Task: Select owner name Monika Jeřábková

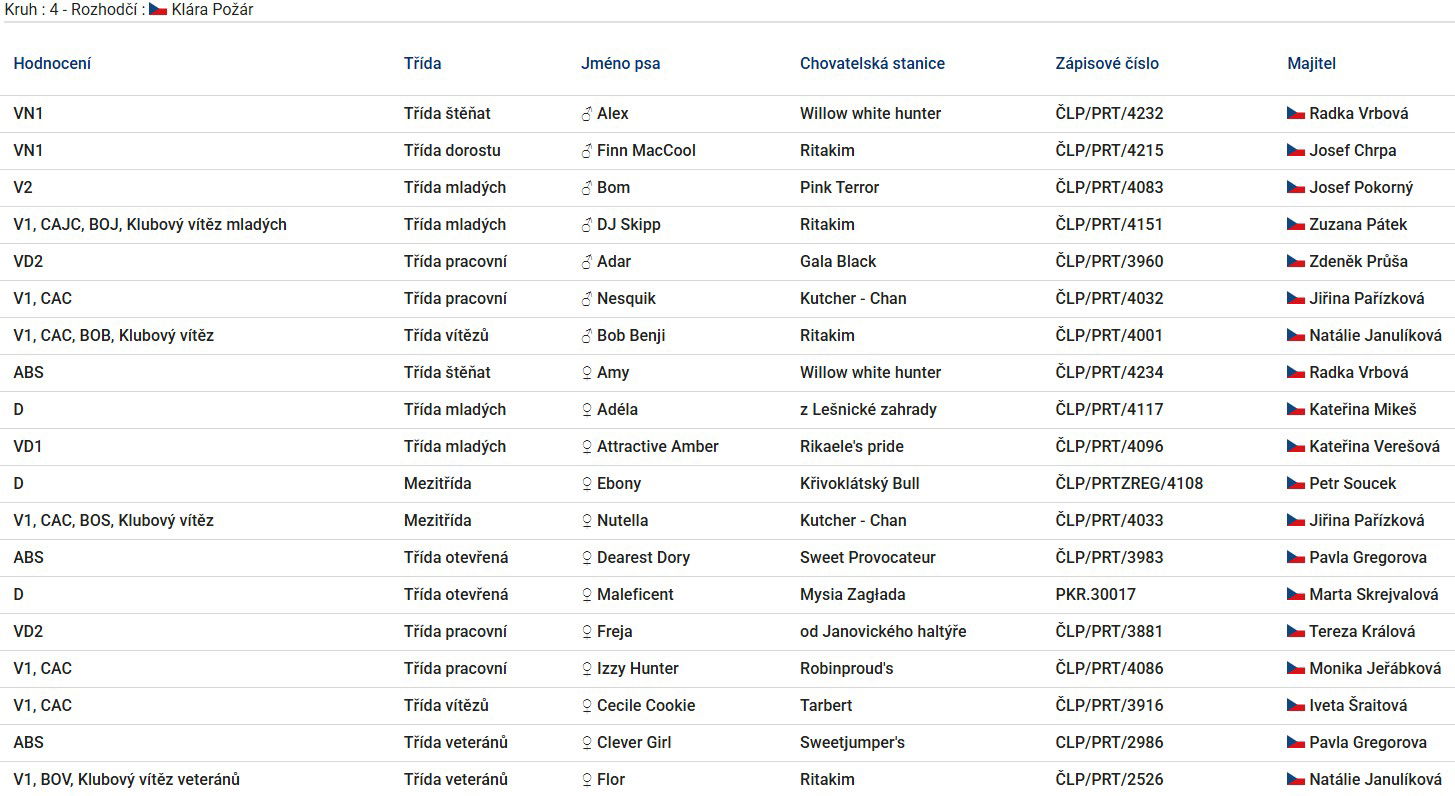Action: (x=1375, y=669)
